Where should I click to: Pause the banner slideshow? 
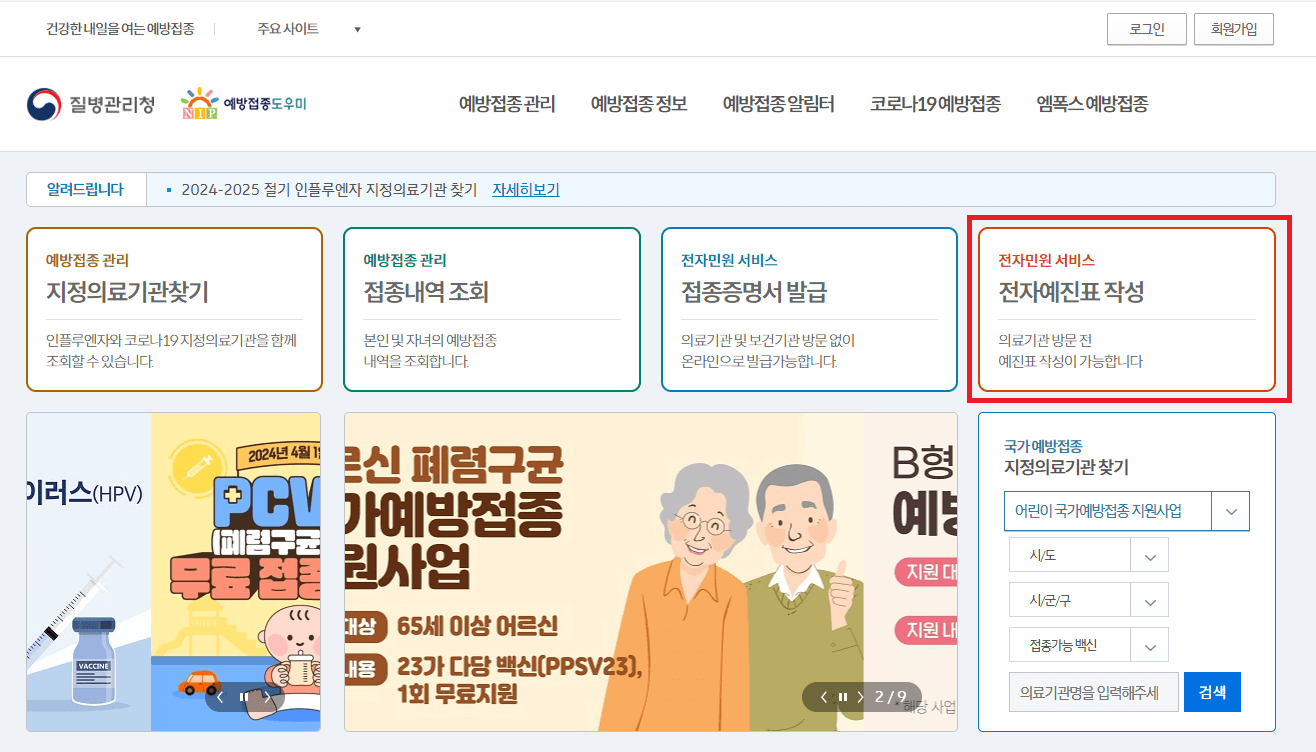click(842, 696)
